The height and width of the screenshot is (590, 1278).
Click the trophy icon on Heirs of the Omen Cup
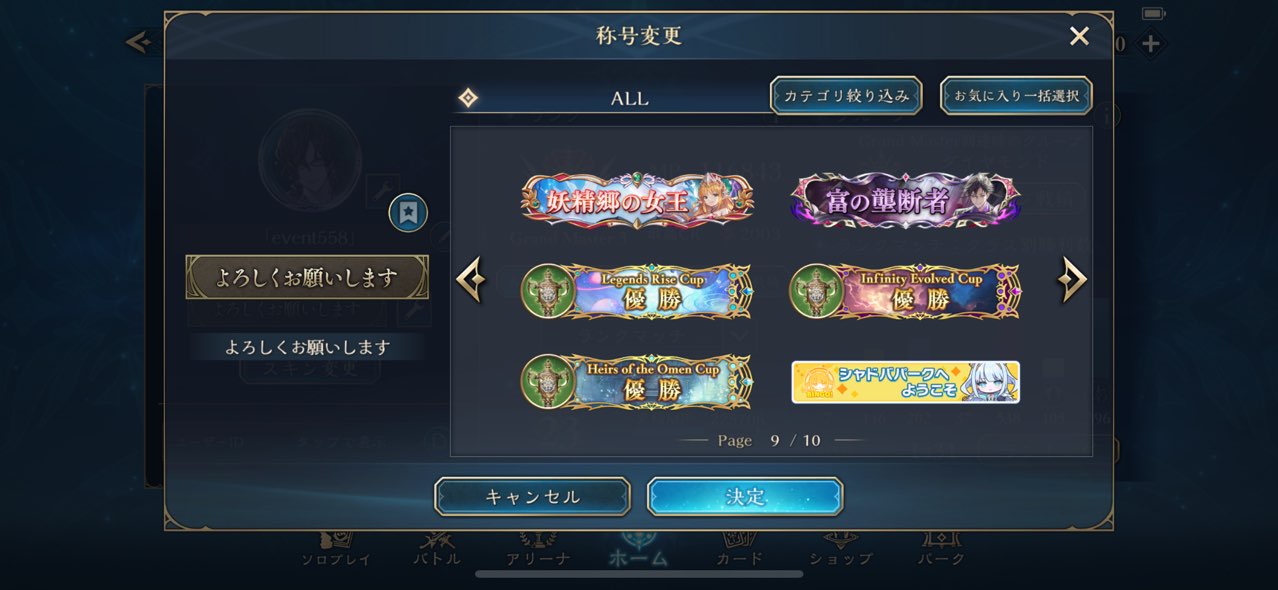coord(547,381)
